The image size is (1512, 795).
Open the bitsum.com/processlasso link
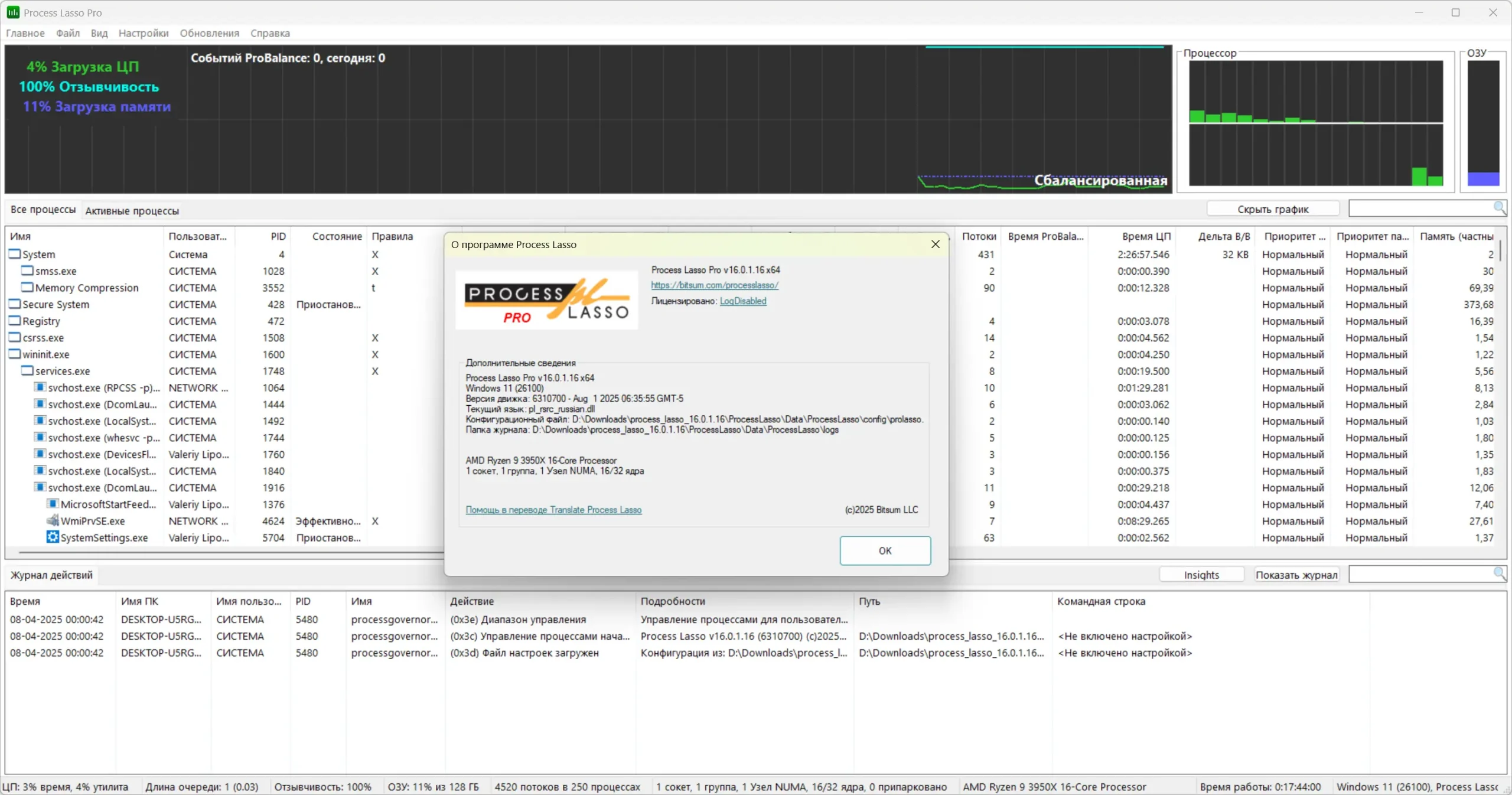click(714, 285)
